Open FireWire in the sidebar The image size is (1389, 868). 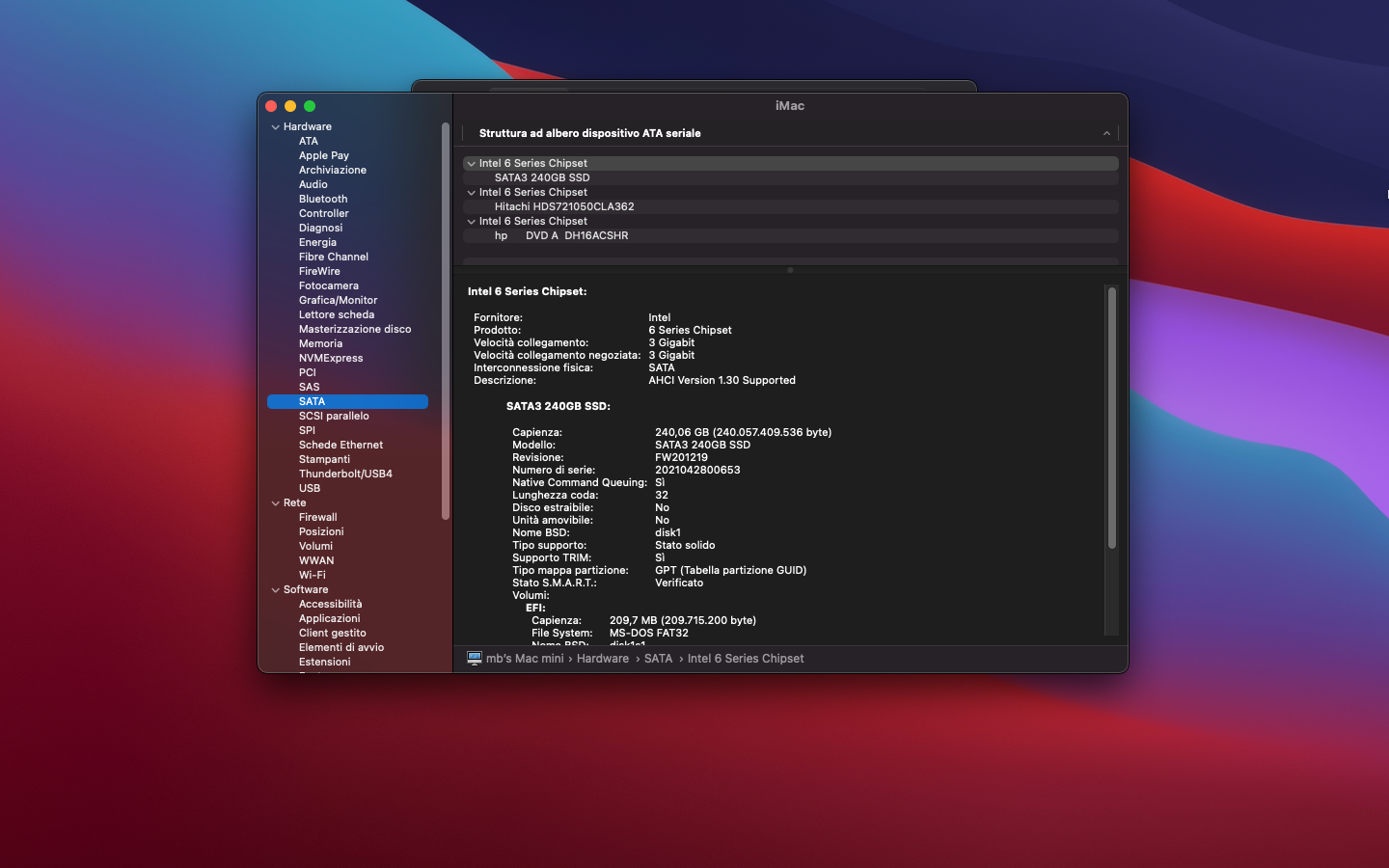319,271
